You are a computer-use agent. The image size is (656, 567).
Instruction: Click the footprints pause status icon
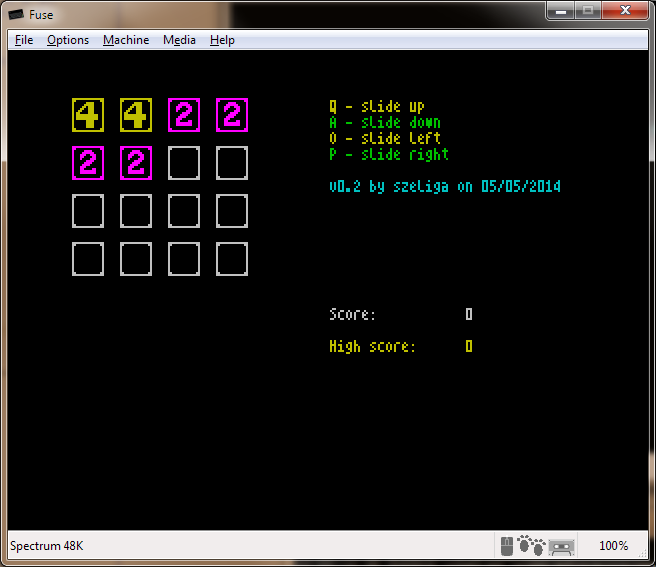coord(531,546)
